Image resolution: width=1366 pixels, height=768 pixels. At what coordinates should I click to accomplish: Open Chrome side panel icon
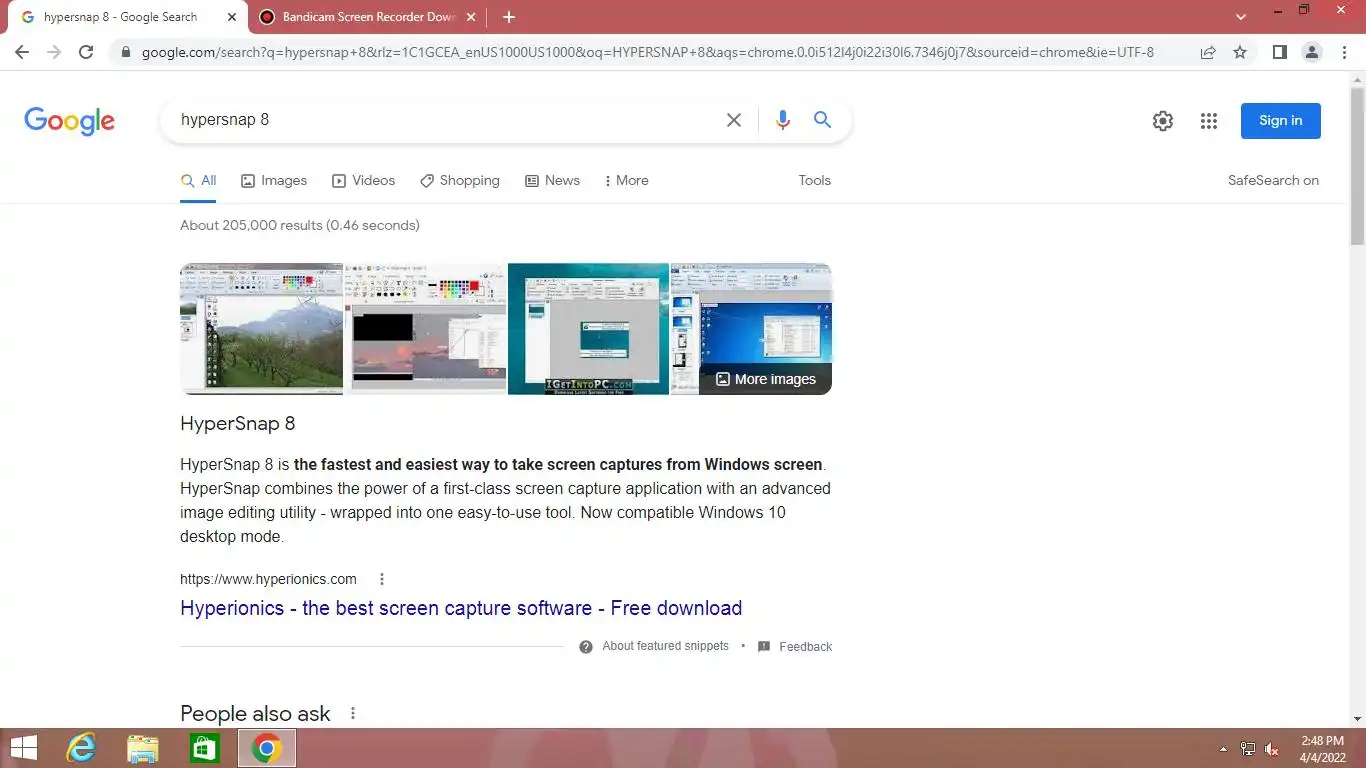click(x=1279, y=52)
